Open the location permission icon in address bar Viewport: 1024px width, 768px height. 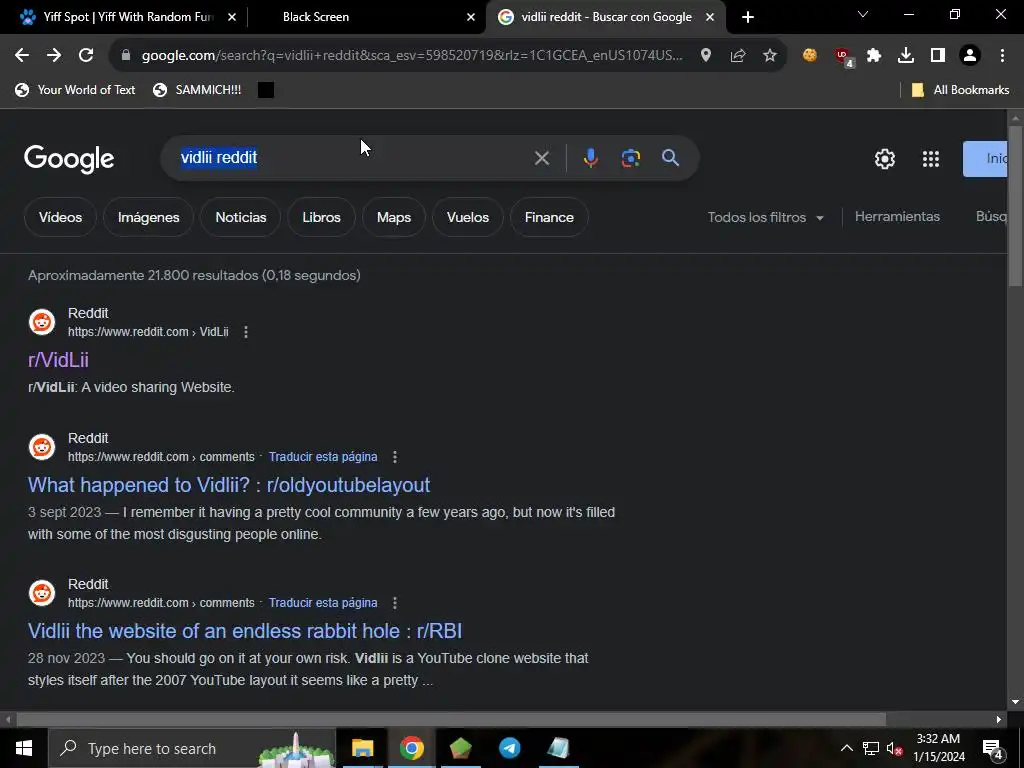coord(705,56)
